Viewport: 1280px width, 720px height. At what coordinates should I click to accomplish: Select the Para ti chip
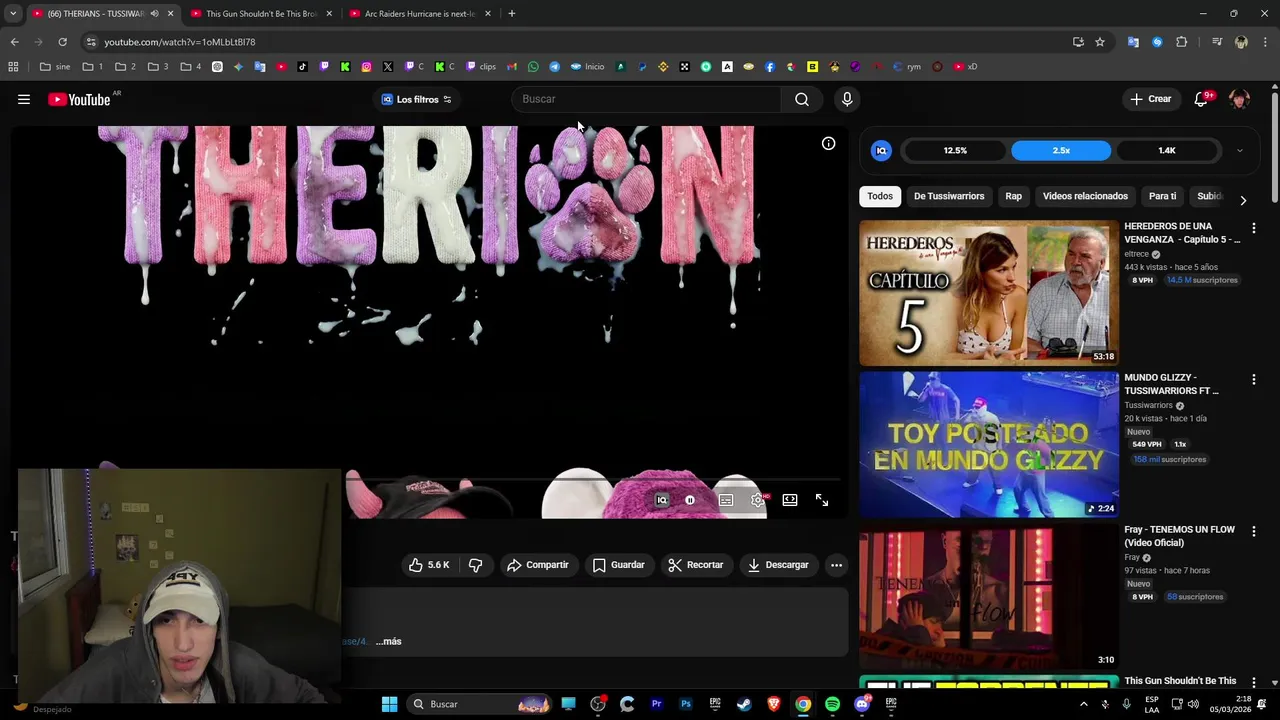coord(1162,196)
